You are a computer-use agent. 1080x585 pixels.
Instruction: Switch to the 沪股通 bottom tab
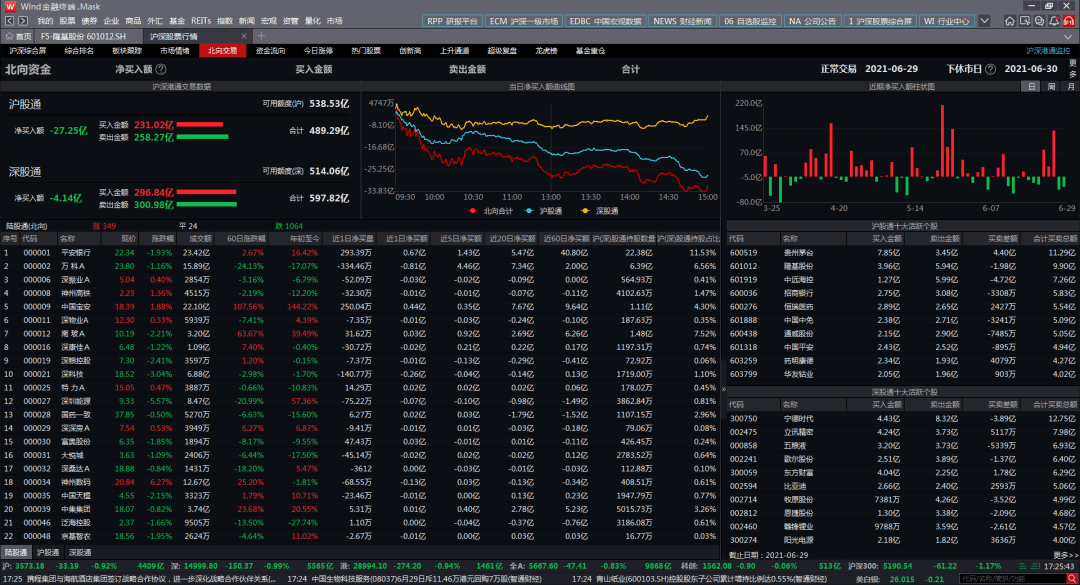[48, 553]
